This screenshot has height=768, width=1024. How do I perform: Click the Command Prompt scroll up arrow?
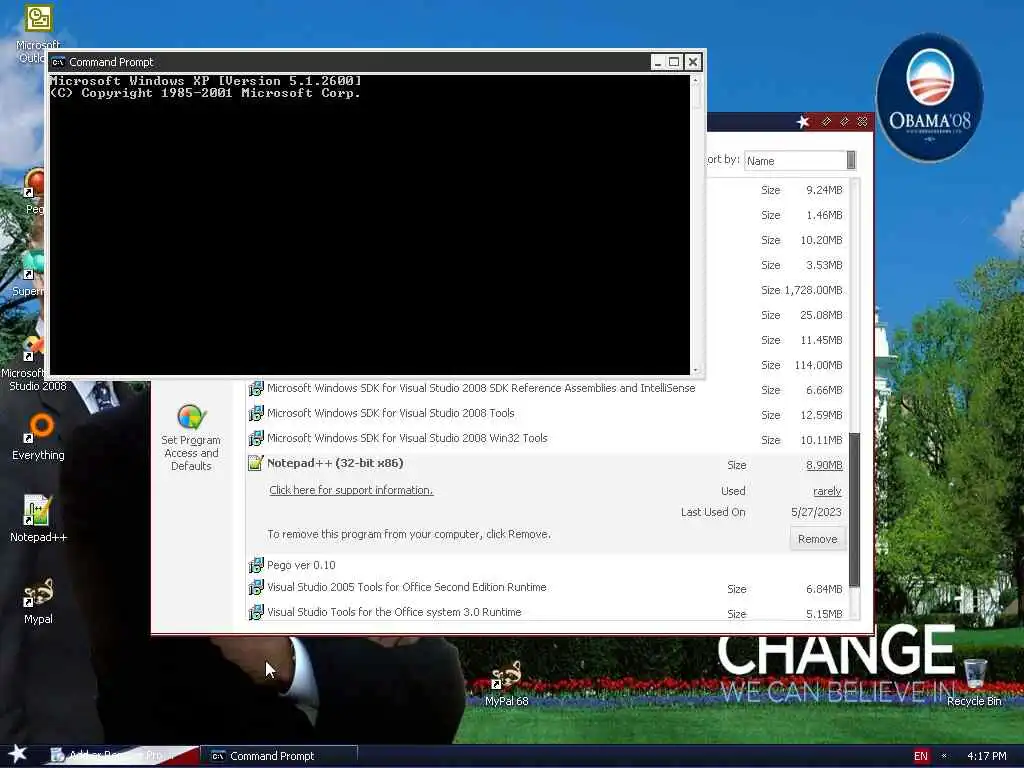(x=696, y=80)
